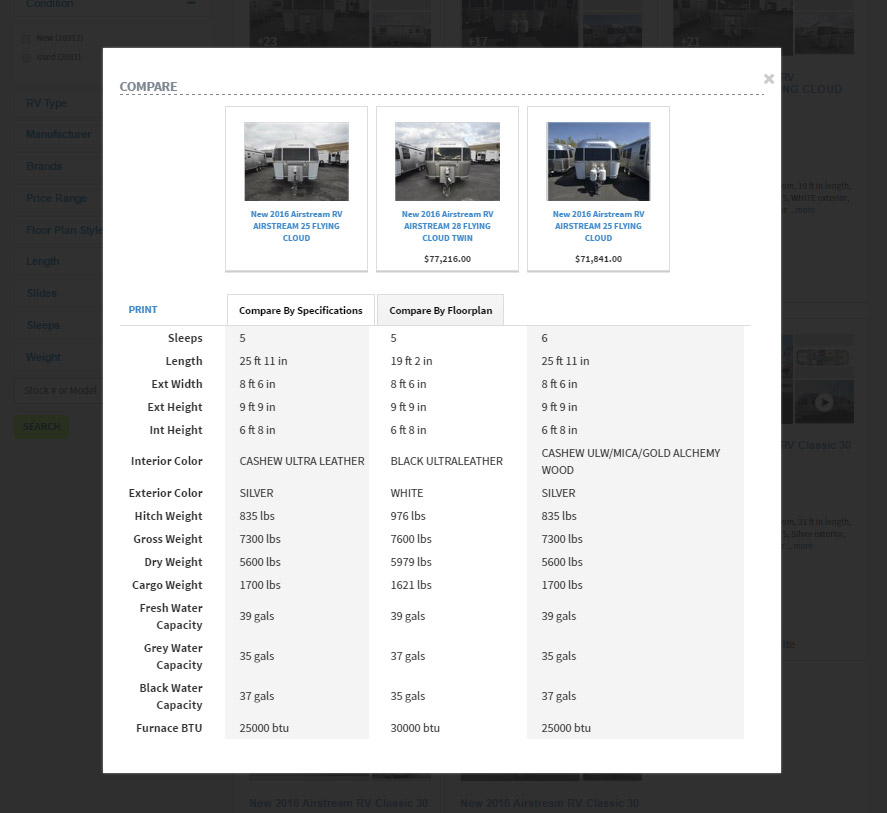Click the green SEARCH button

coord(41,426)
